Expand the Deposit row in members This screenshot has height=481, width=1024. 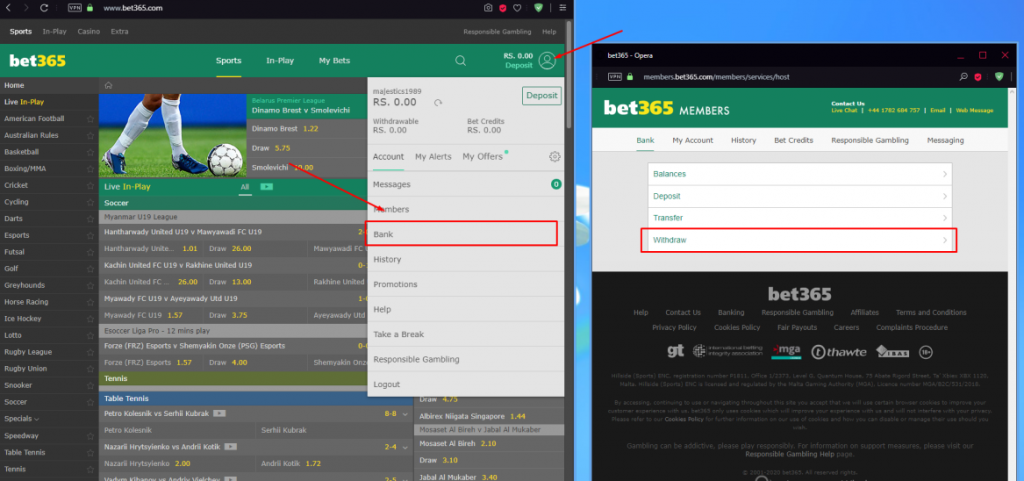pyautogui.click(x=799, y=196)
